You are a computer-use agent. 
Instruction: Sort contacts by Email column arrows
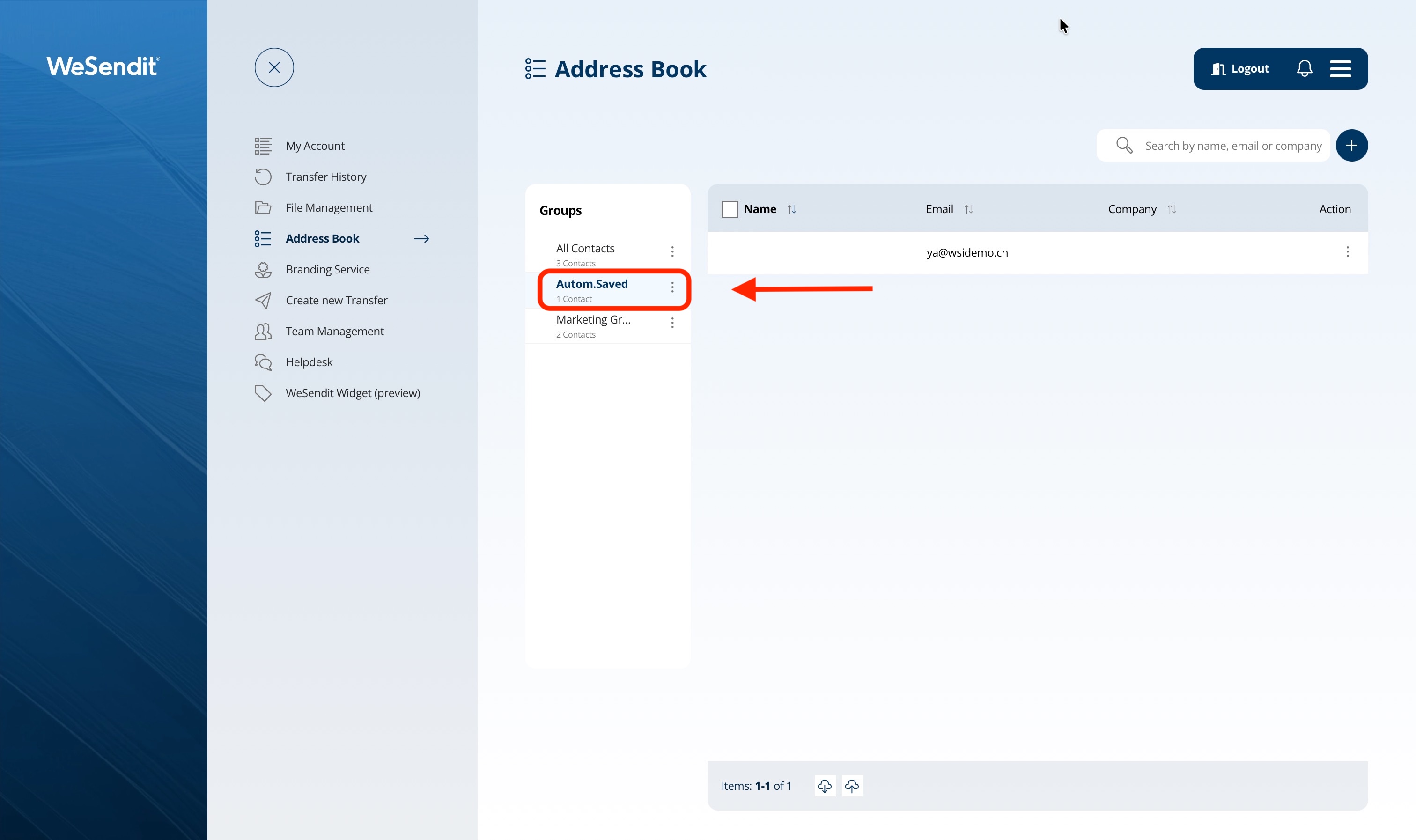968,209
